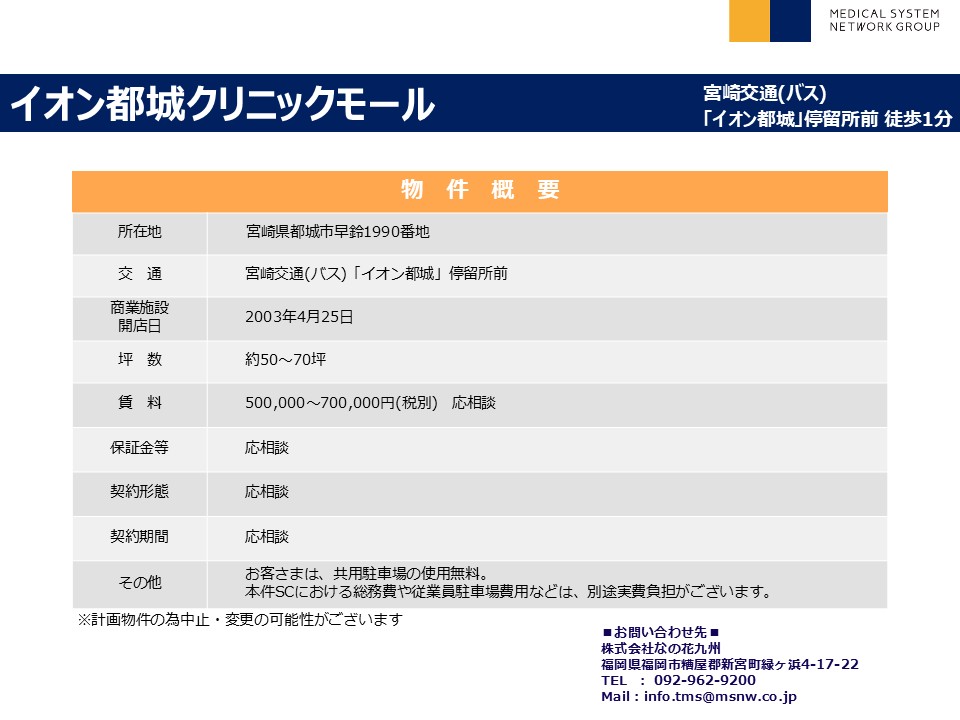Viewport: 960px width, 720px height.
Task: Select the address "福岡県福岡市糟屋郡新宮町緑ヶ浜4-17-22"
Action: point(730,664)
